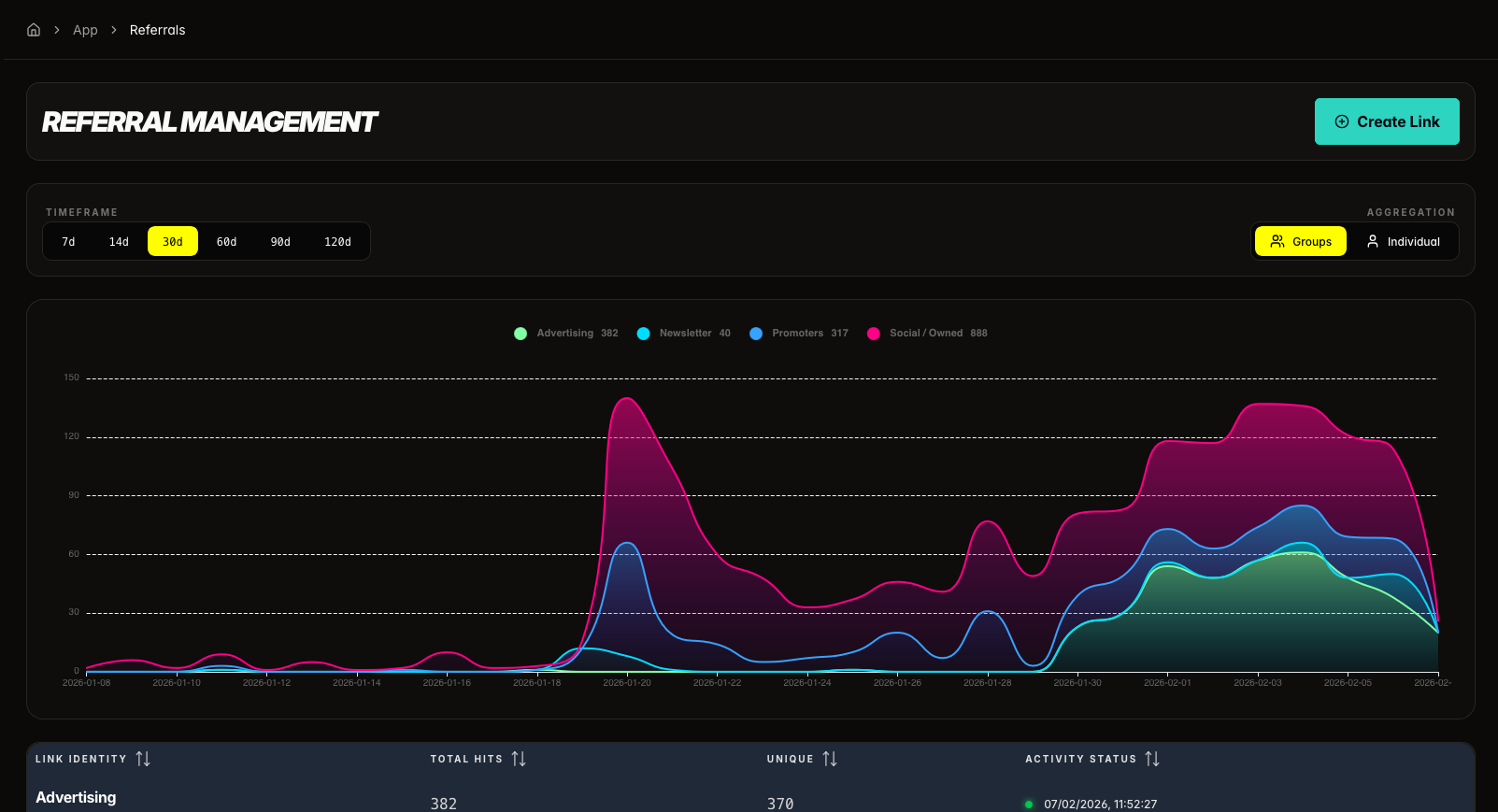Set timeframe to 90d
The width and height of the screenshot is (1498, 812).
coord(280,242)
